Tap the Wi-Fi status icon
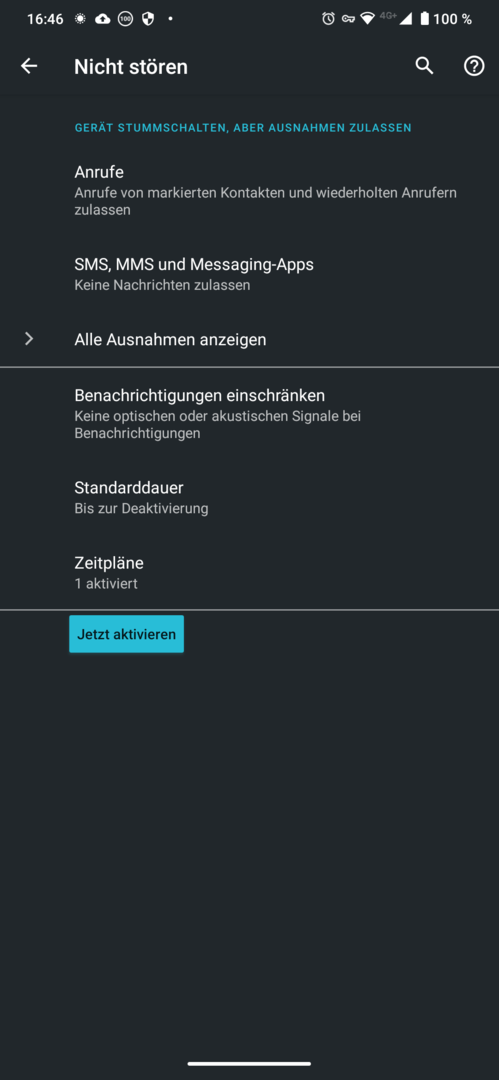 (367, 19)
